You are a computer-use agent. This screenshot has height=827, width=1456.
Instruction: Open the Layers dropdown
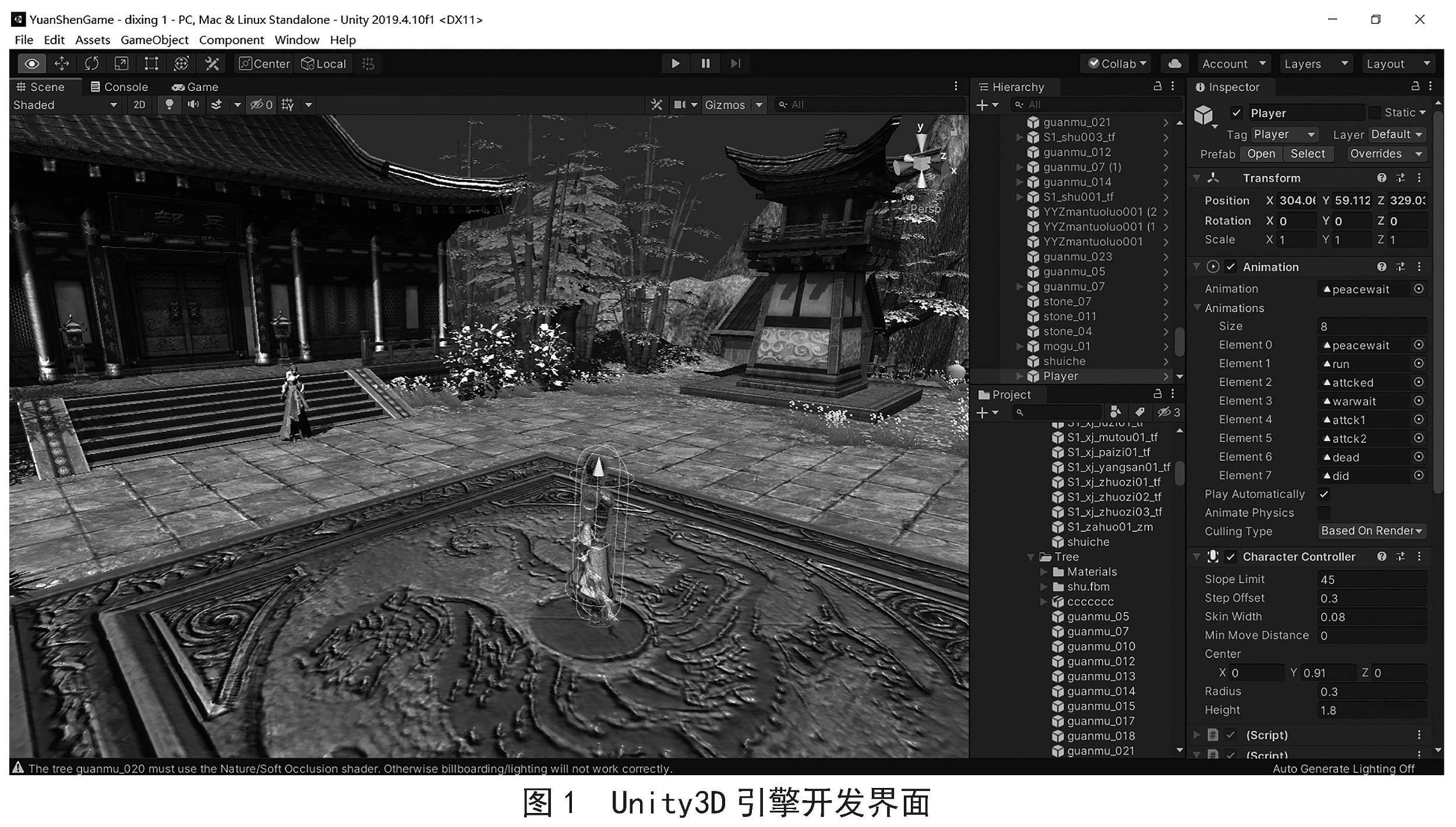click(x=1316, y=63)
